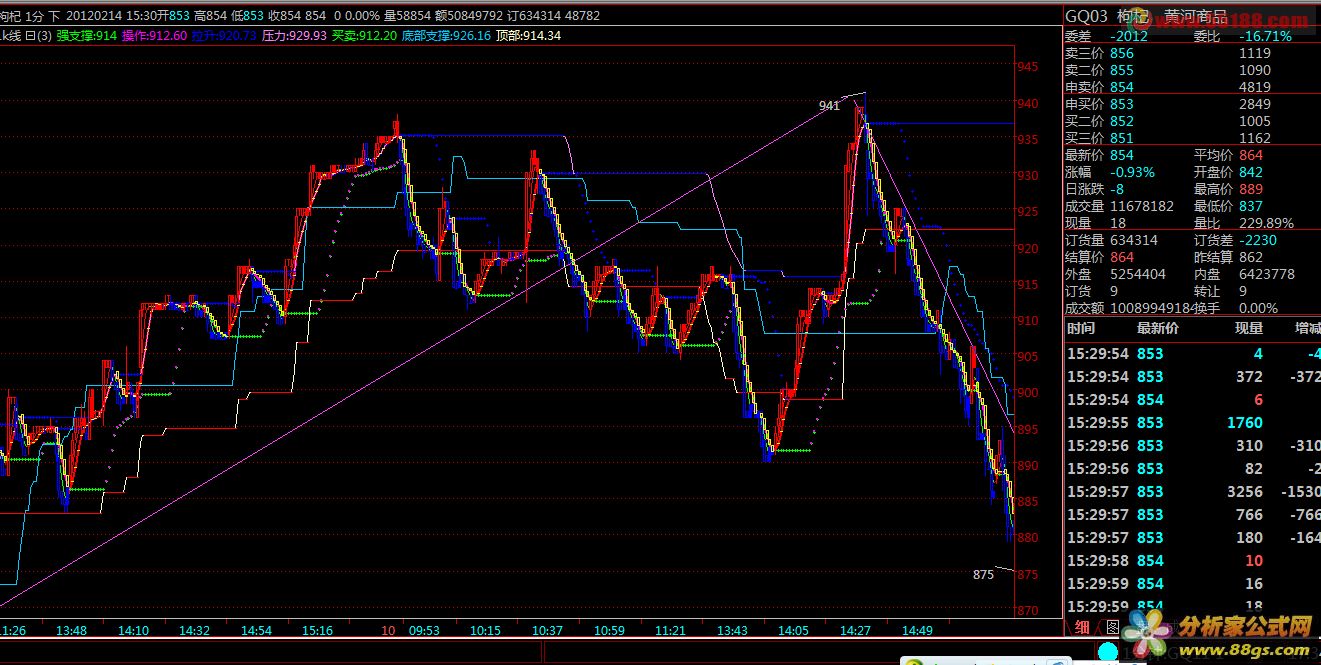Image resolution: width=1321 pixels, height=665 pixels.
Task: Select the GQ03 contract code header
Action: [x=1086, y=17]
